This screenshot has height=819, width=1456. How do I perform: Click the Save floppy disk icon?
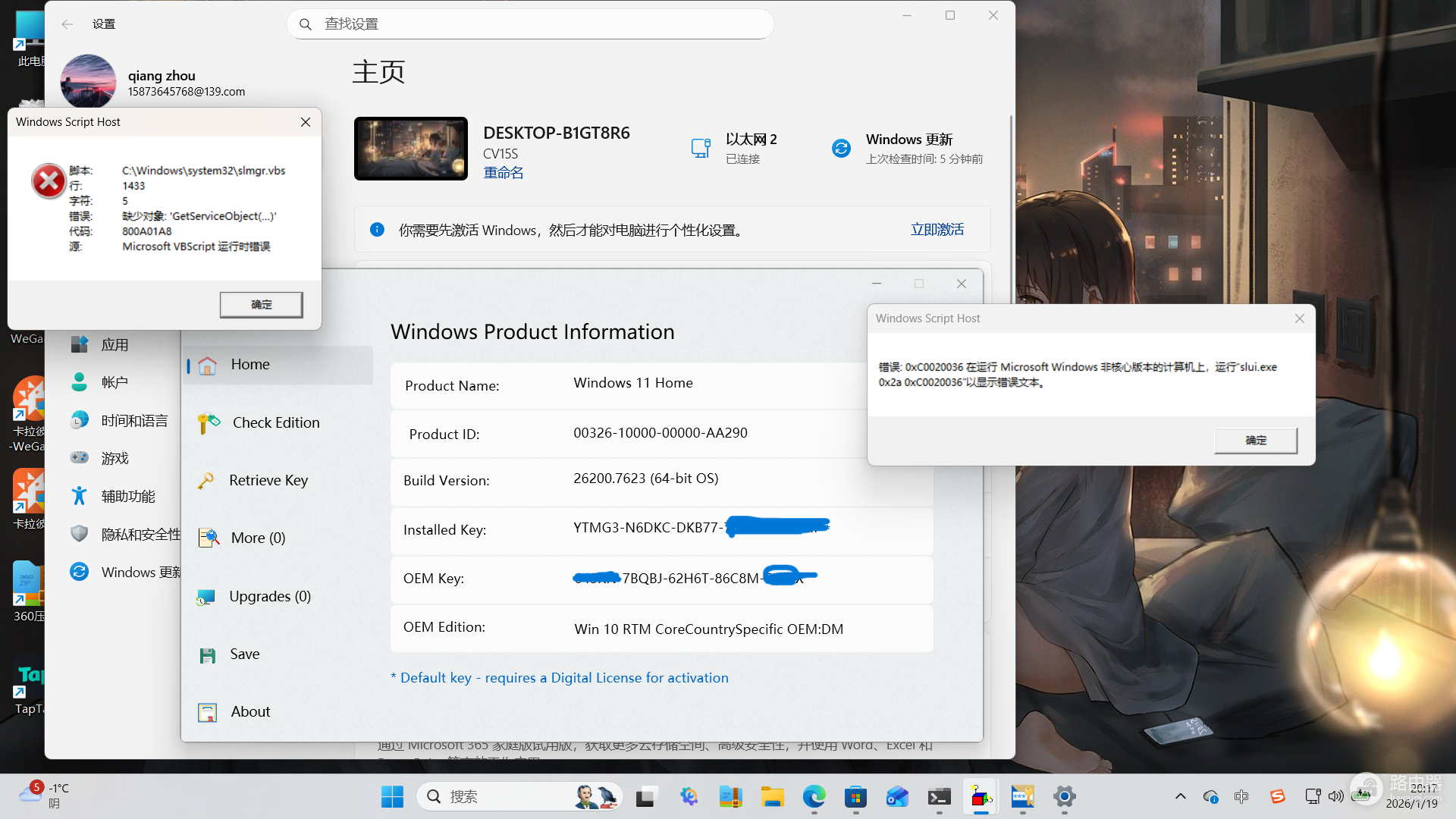pos(207,655)
